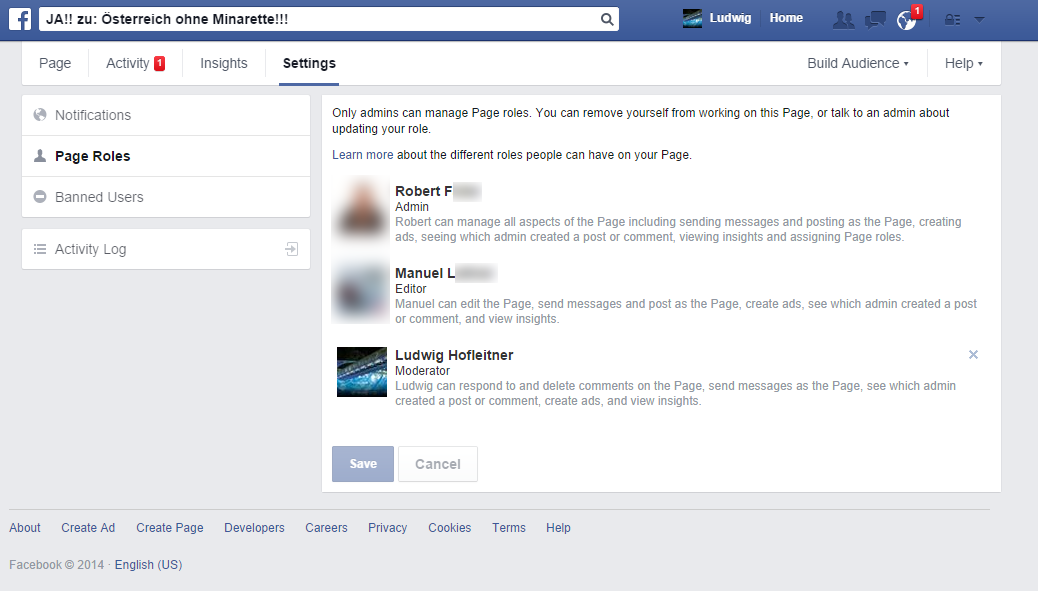The image size is (1038, 591).
Task: Click Ludwig Hofleitner's profile photo
Action: click(361, 372)
